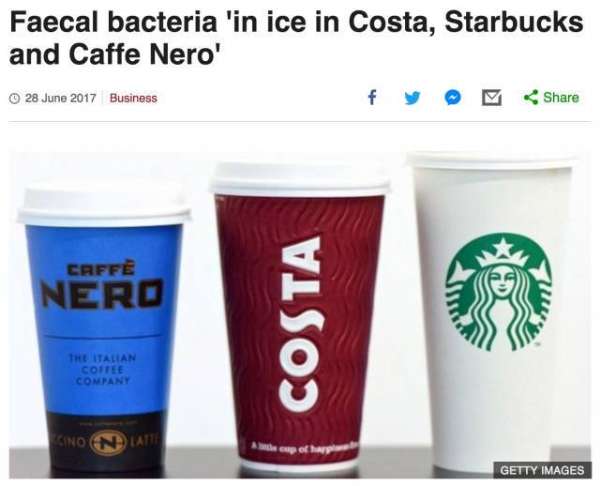Open the Share options link

[x=551, y=97]
